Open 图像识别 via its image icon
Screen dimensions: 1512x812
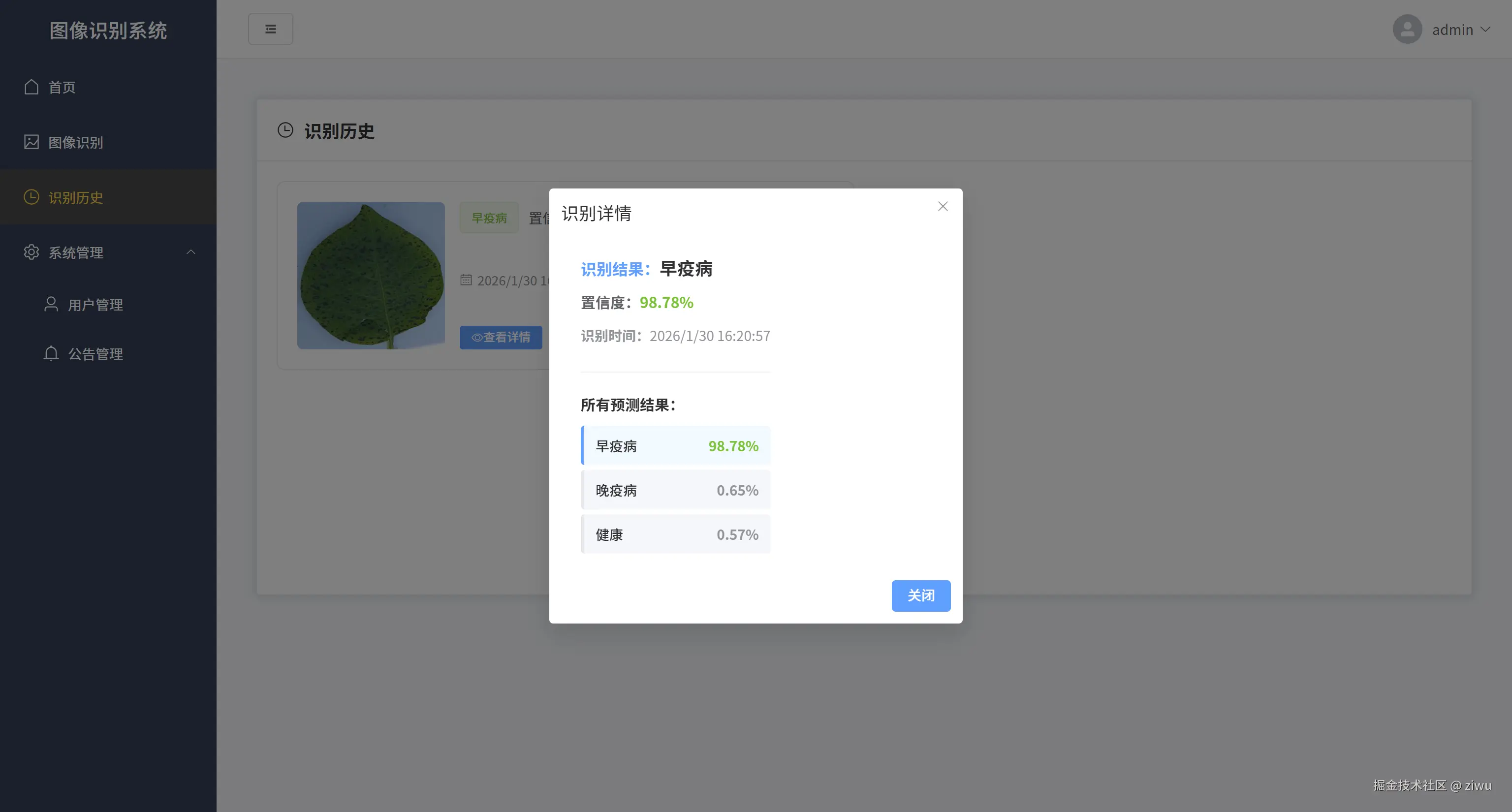tap(31, 142)
